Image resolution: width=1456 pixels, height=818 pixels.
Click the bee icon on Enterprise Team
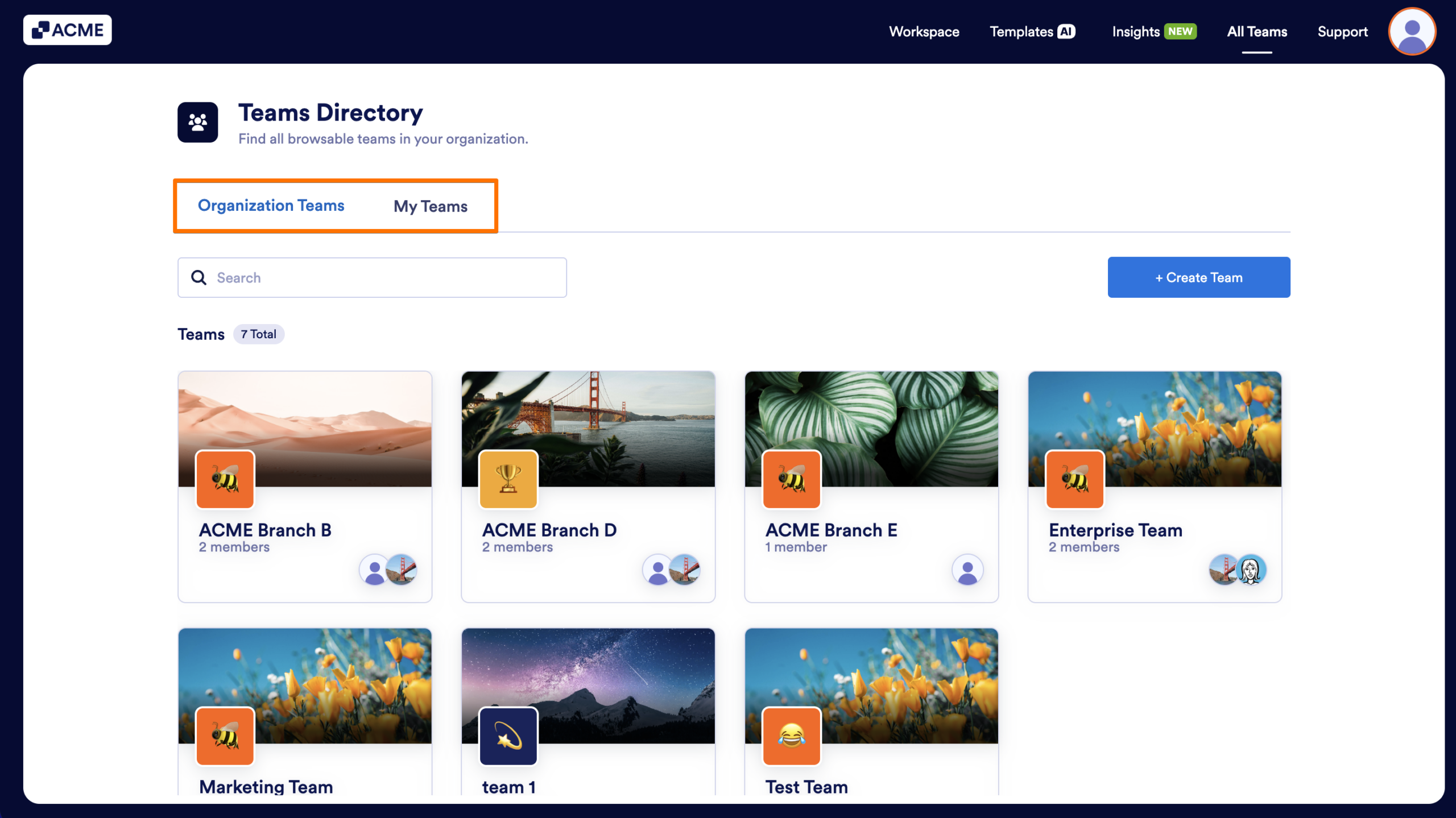click(1074, 479)
